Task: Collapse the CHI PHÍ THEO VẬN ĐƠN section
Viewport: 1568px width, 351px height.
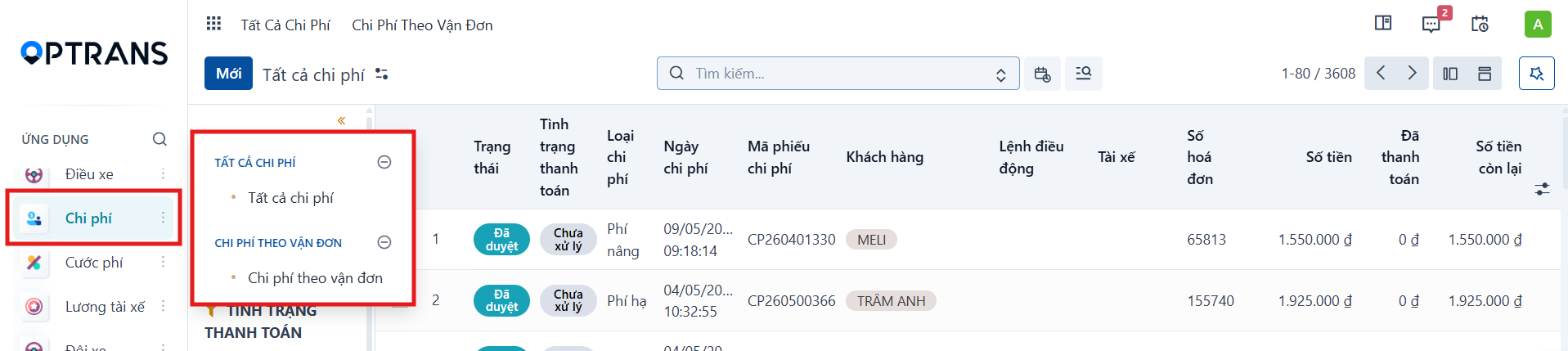Action: point(384,242)
